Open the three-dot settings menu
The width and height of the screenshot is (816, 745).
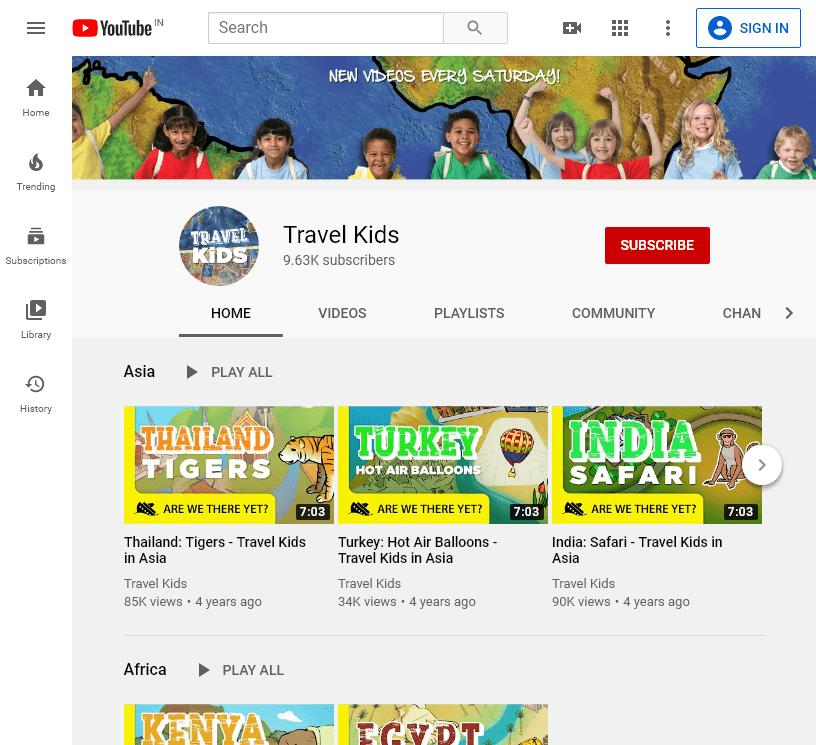coord(668,28)
